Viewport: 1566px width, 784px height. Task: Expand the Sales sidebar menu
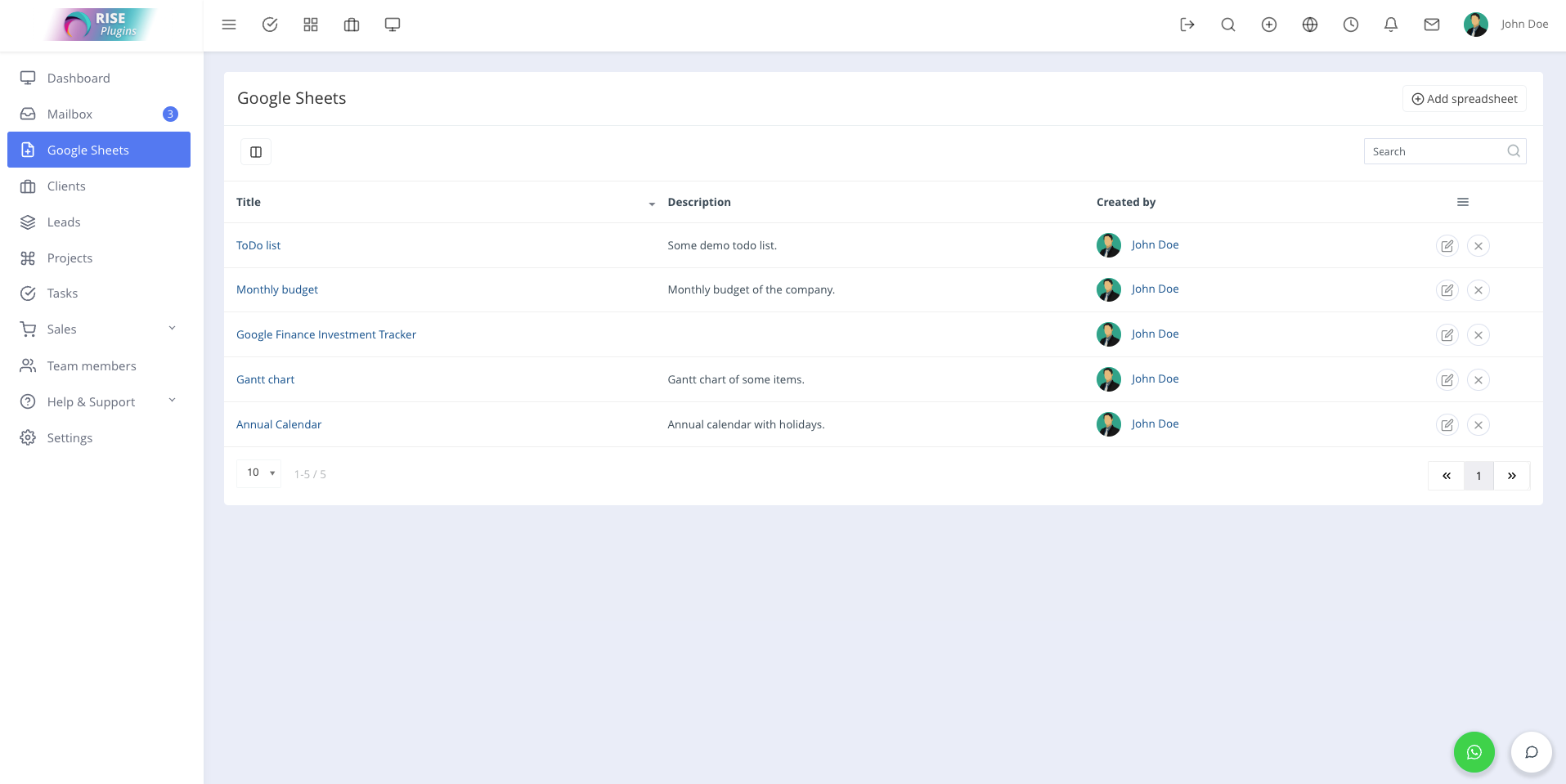tap(99, 329)
